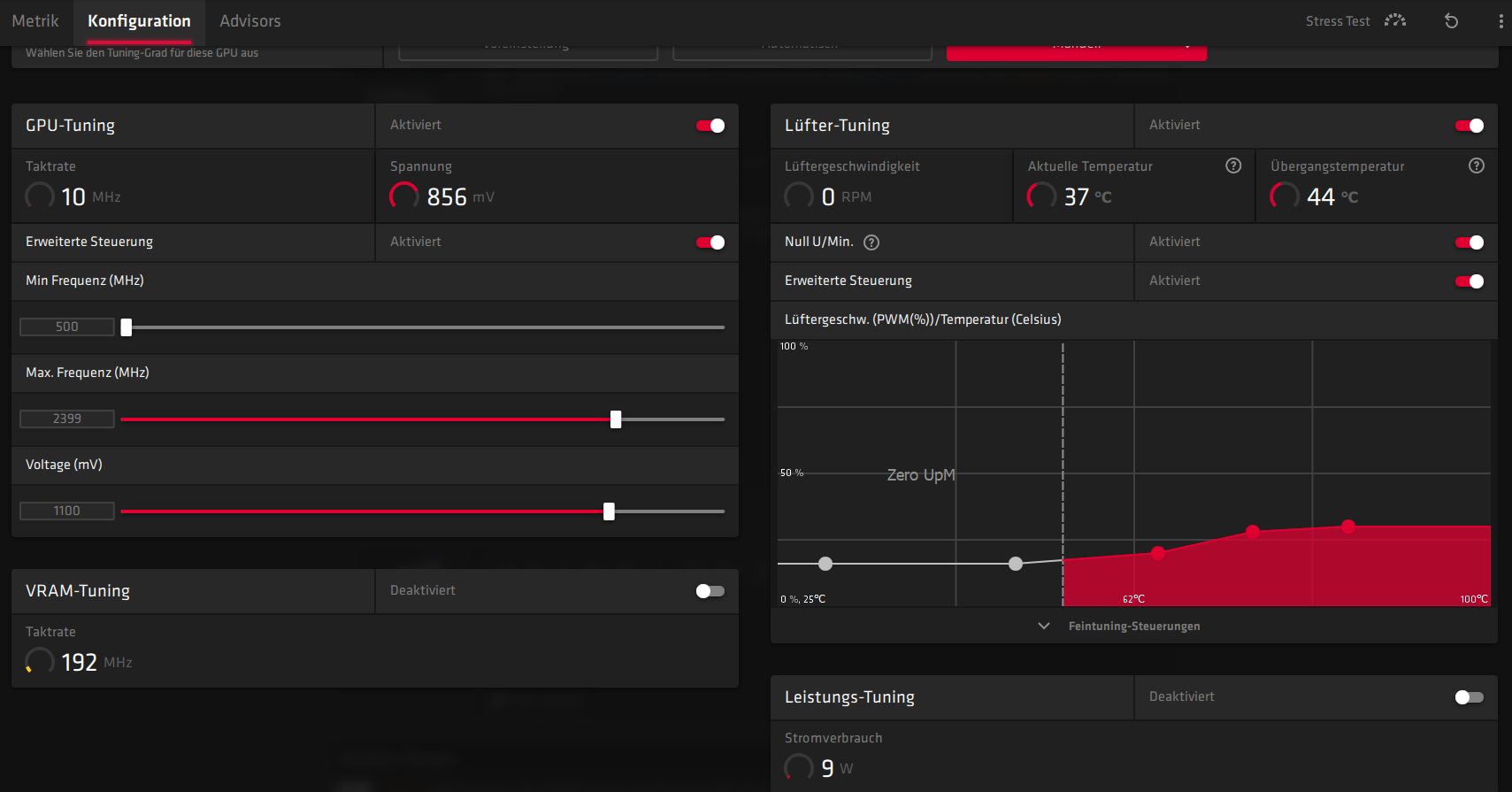Select the rightmost red fan curve point
The width and height of the screenshot is (1512, 792).
tap(1348, 527)
